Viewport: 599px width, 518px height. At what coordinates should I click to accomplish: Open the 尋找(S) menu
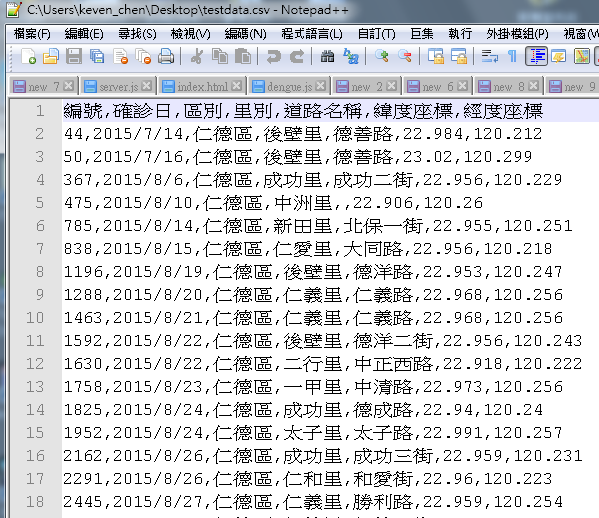137,34
